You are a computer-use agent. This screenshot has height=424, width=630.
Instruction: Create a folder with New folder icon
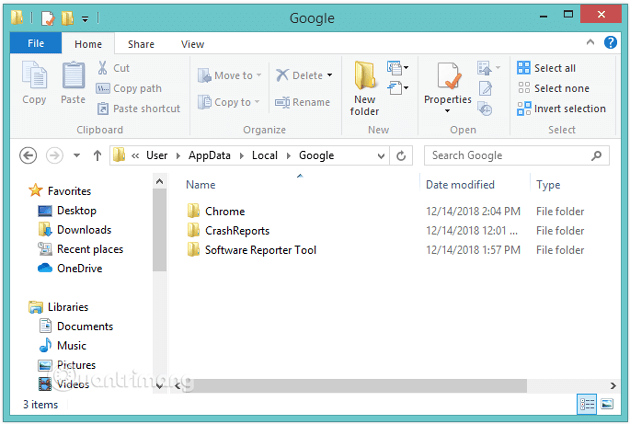point(364,87)
